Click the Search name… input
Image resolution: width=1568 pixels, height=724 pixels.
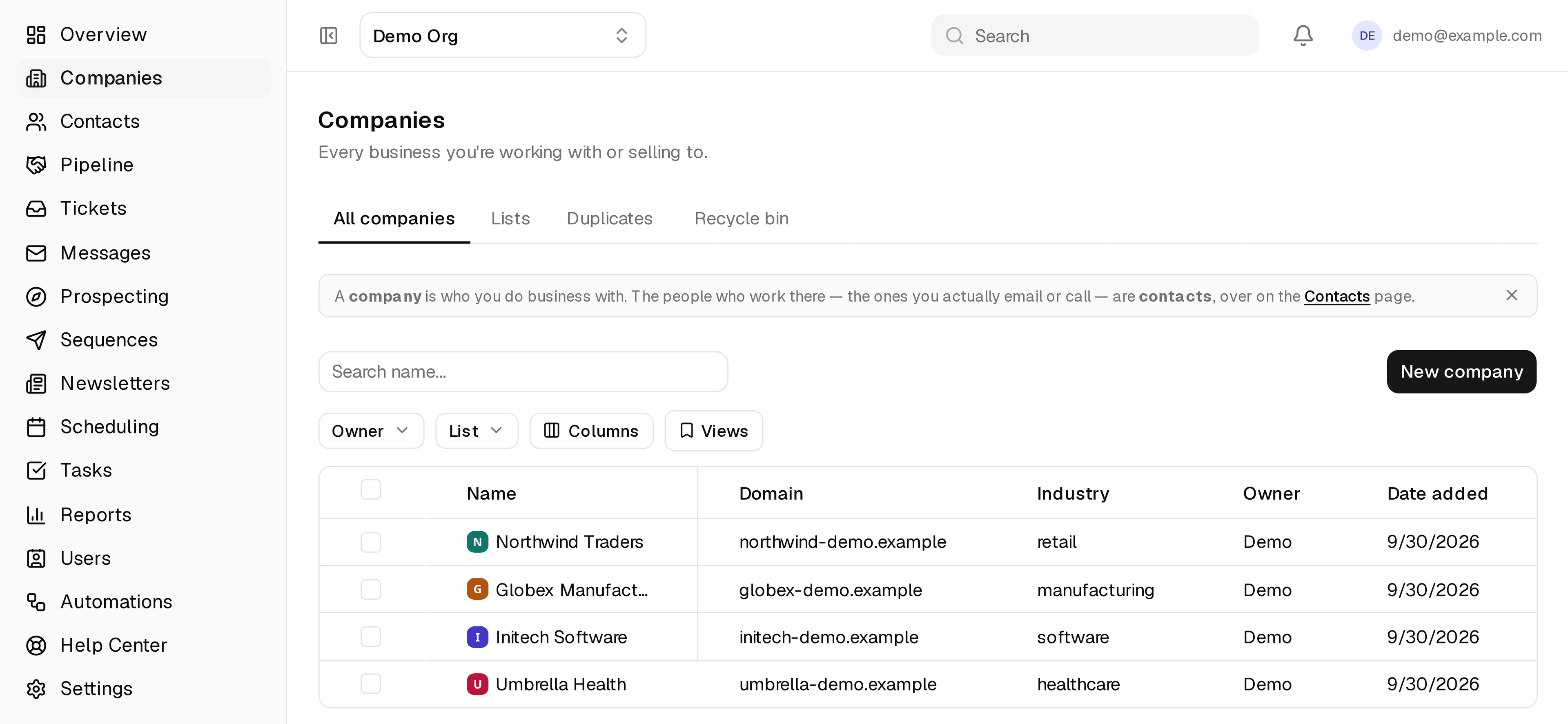pos(523,371)
